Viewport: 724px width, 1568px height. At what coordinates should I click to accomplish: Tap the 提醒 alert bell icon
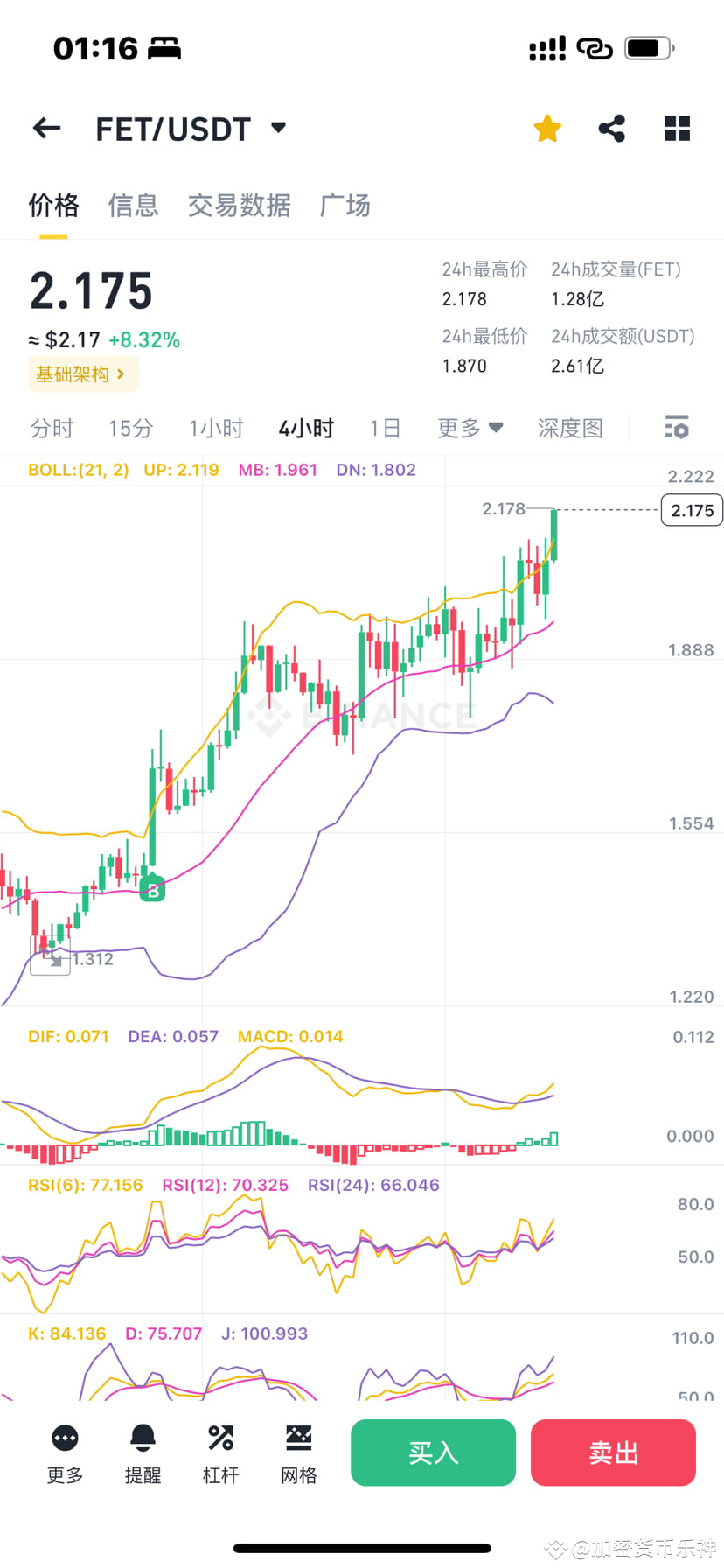click(x=143, y=1451)
